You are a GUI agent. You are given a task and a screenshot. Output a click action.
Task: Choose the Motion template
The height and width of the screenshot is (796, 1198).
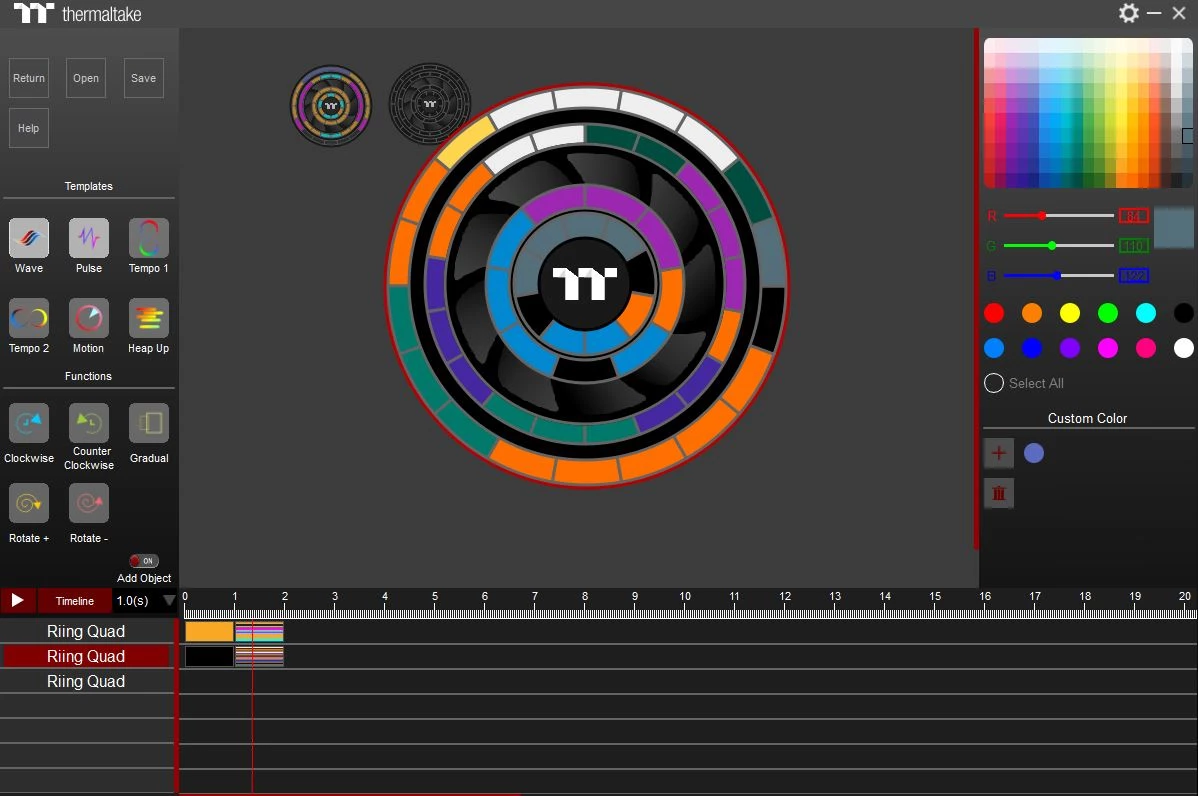[x=89, y=318]
